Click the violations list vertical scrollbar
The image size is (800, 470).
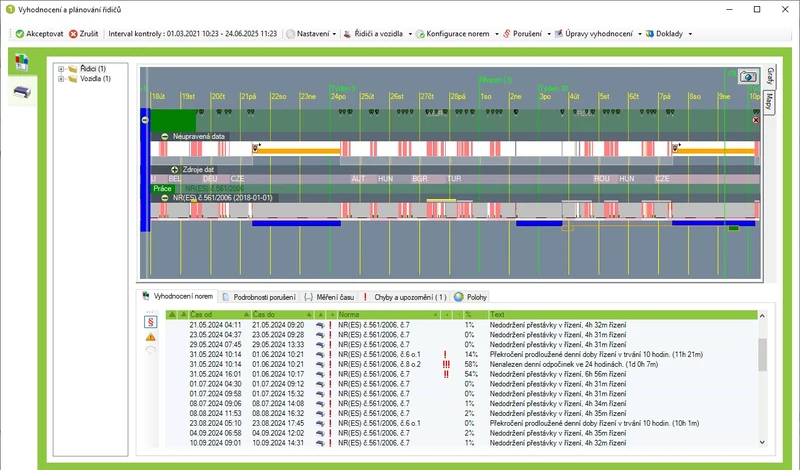click(x=762, y=380)
